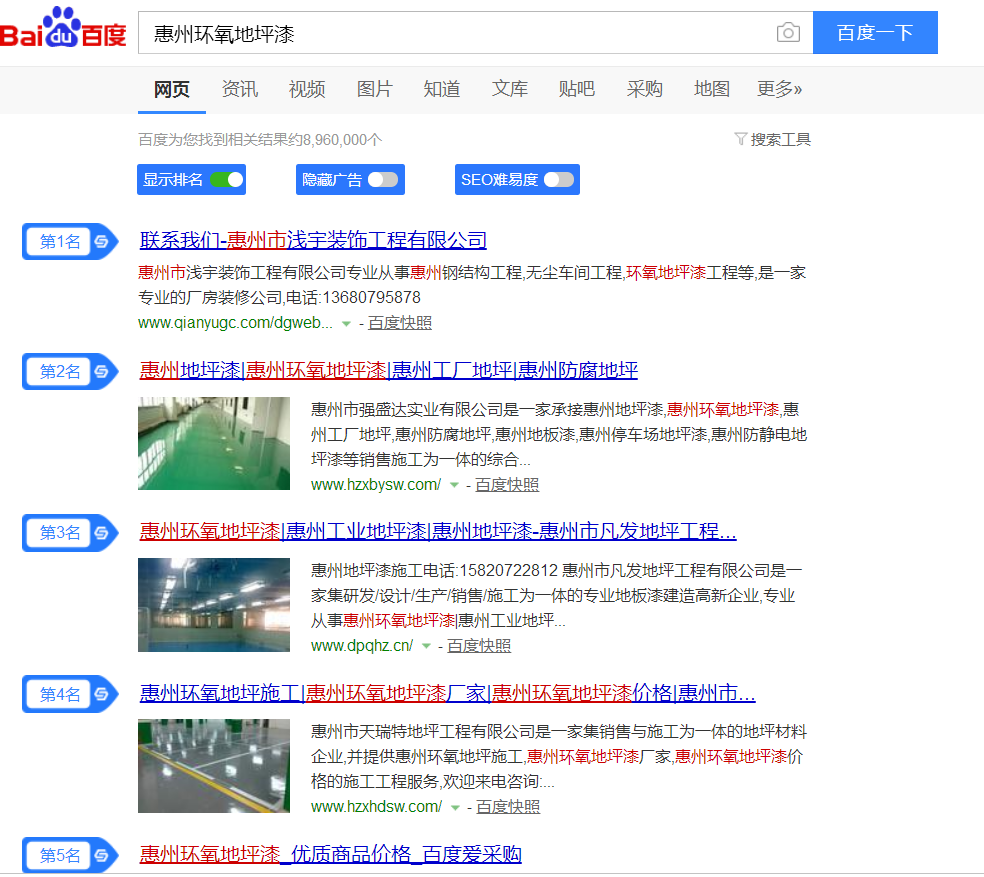
Task: Open green floor thumbnail of second result
Action: (x=214, y=443)
